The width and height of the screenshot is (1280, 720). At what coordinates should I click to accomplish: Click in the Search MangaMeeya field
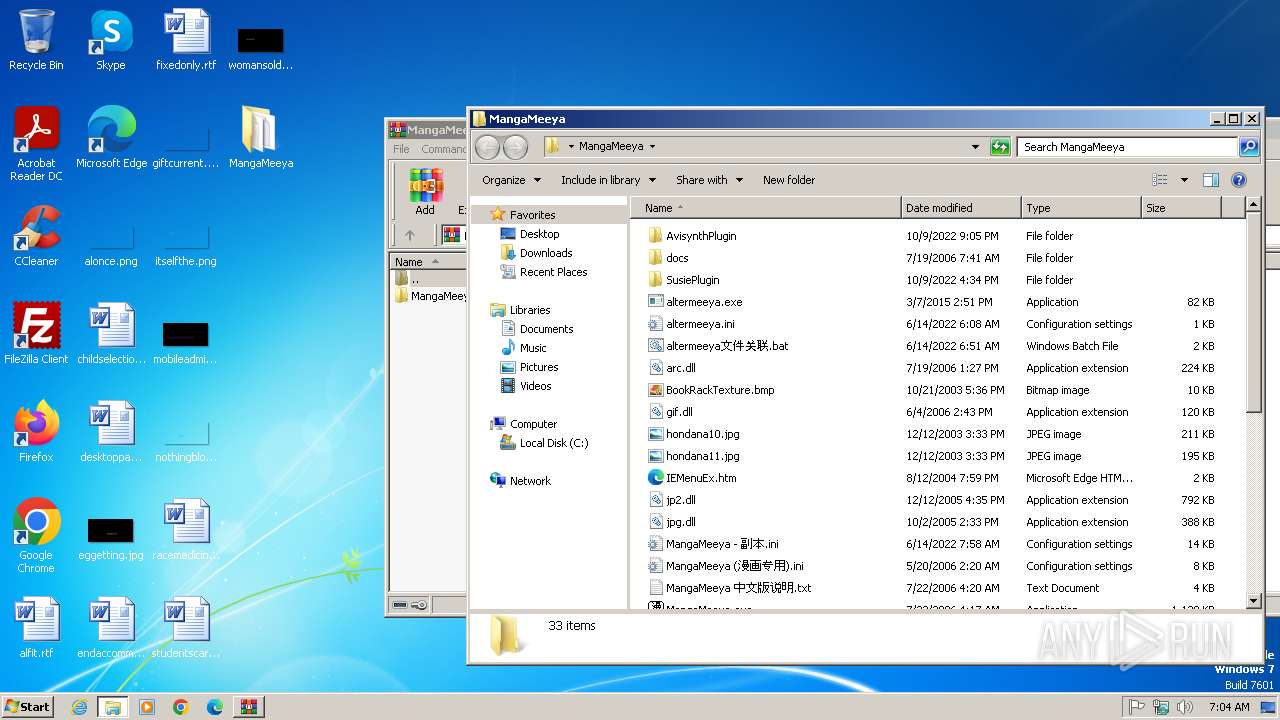pyautogui.click(x=1127, y=147)
